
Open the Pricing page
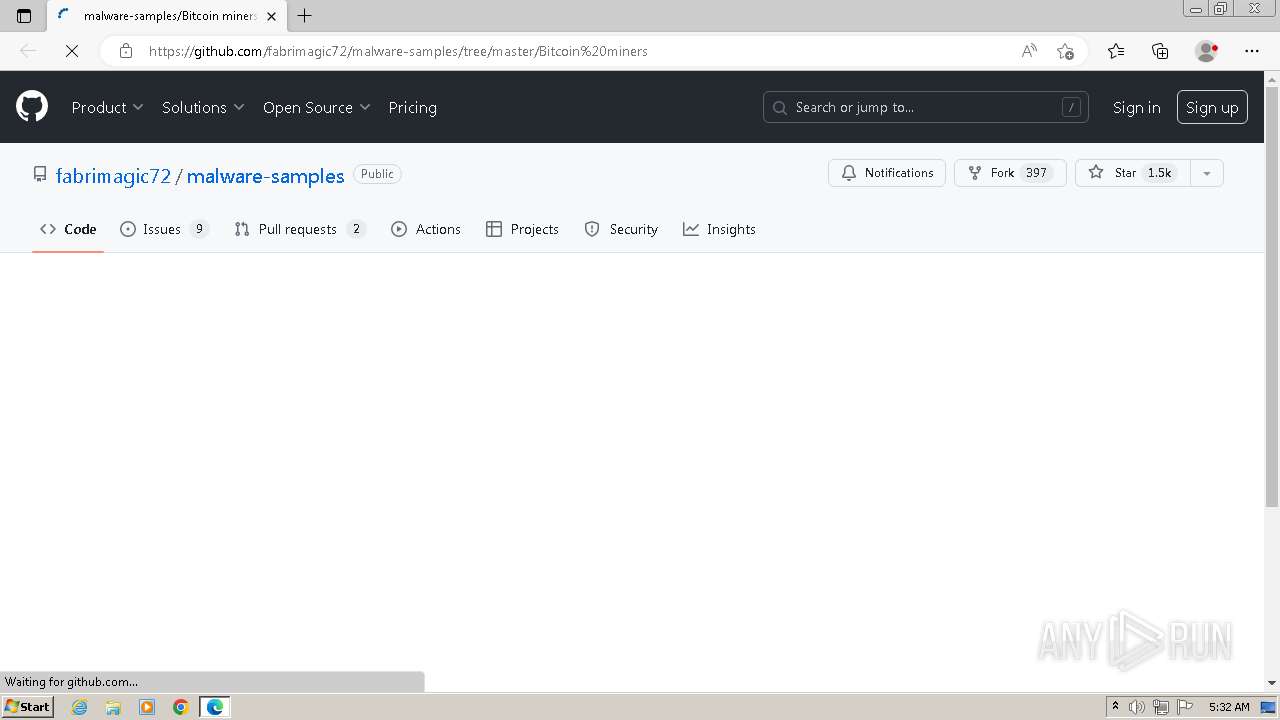pos(412,107)
